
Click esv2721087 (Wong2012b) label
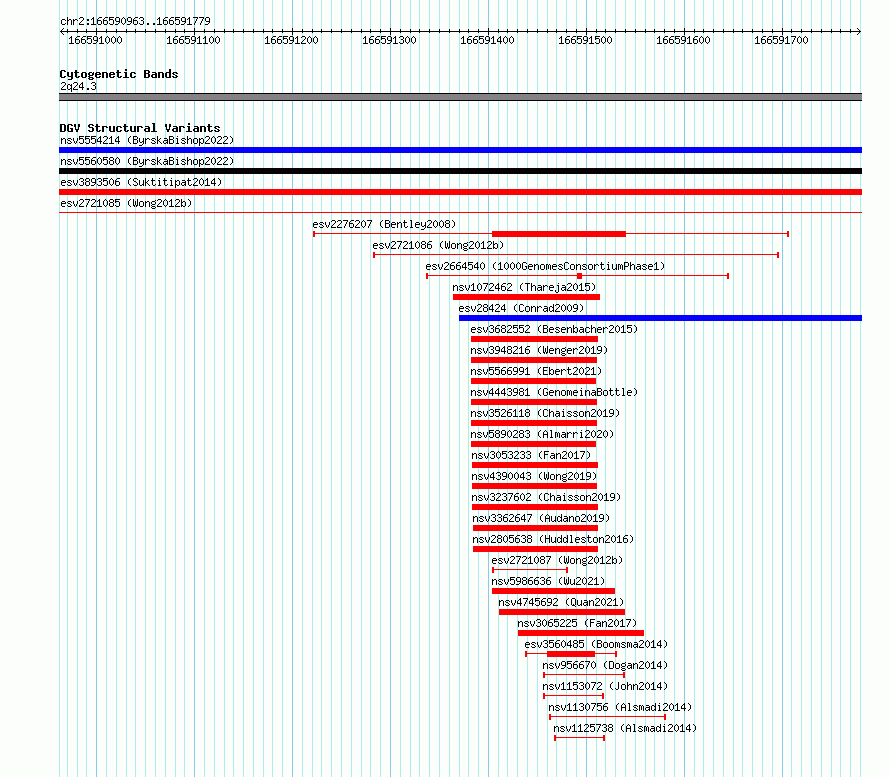point(557,560)
